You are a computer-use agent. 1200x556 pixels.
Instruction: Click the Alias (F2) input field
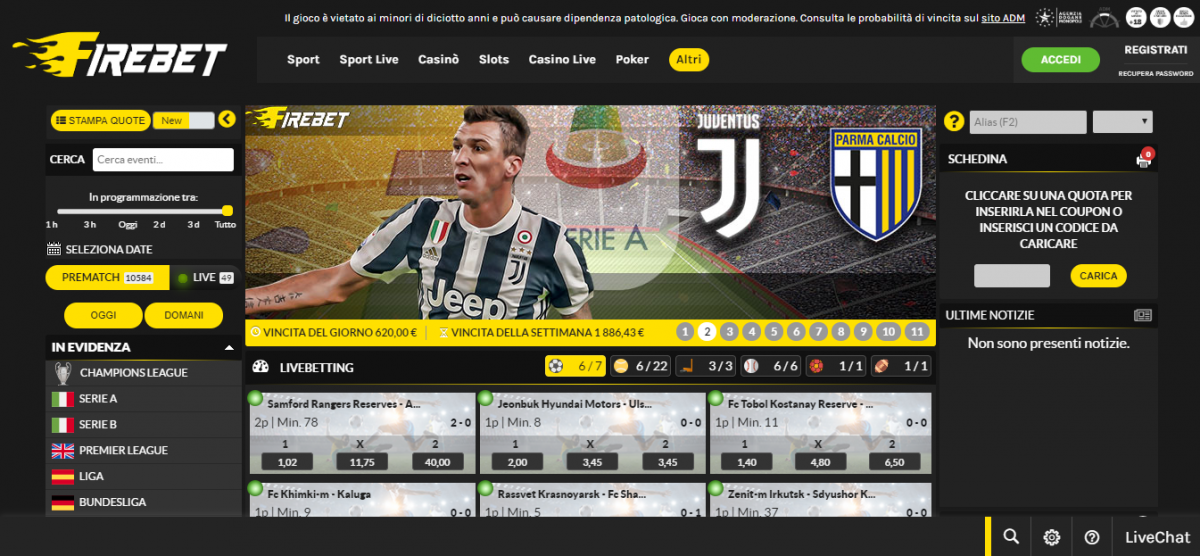pos(1028,122)
